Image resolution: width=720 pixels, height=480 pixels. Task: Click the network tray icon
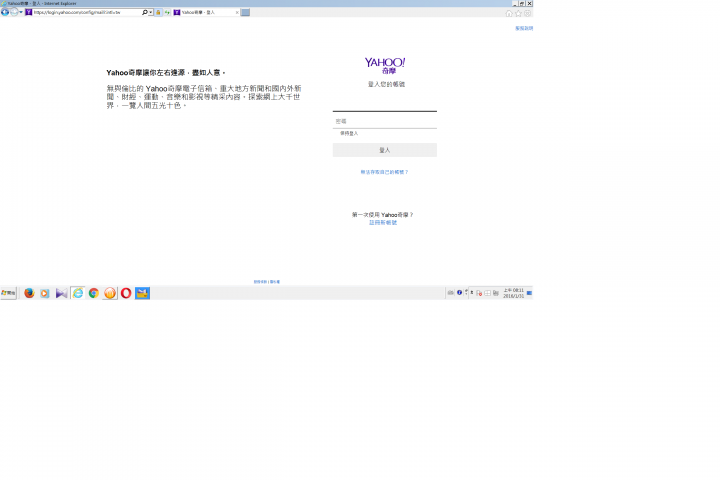click(x=495, y=293)
